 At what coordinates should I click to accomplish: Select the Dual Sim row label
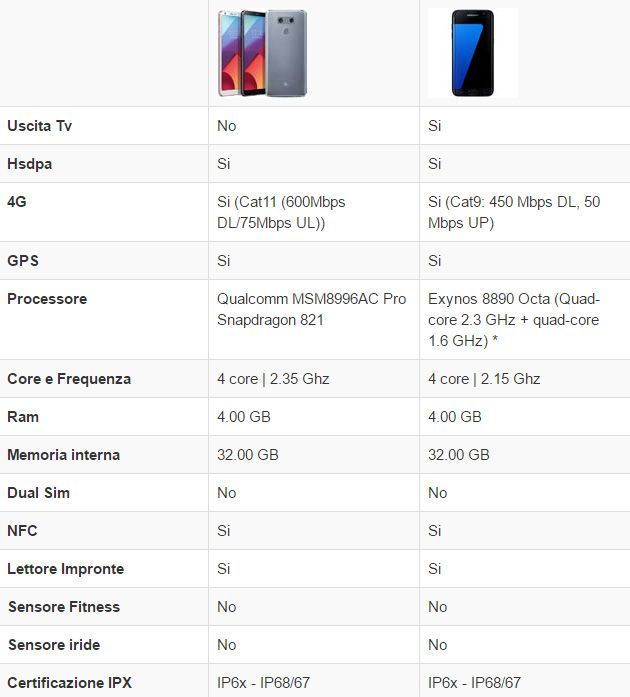38,493
